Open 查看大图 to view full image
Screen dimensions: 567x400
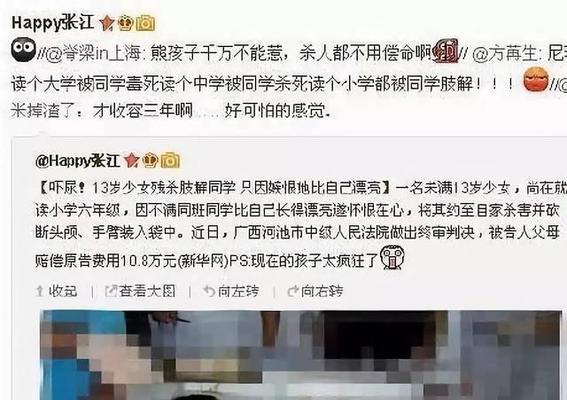coord(140,291)
